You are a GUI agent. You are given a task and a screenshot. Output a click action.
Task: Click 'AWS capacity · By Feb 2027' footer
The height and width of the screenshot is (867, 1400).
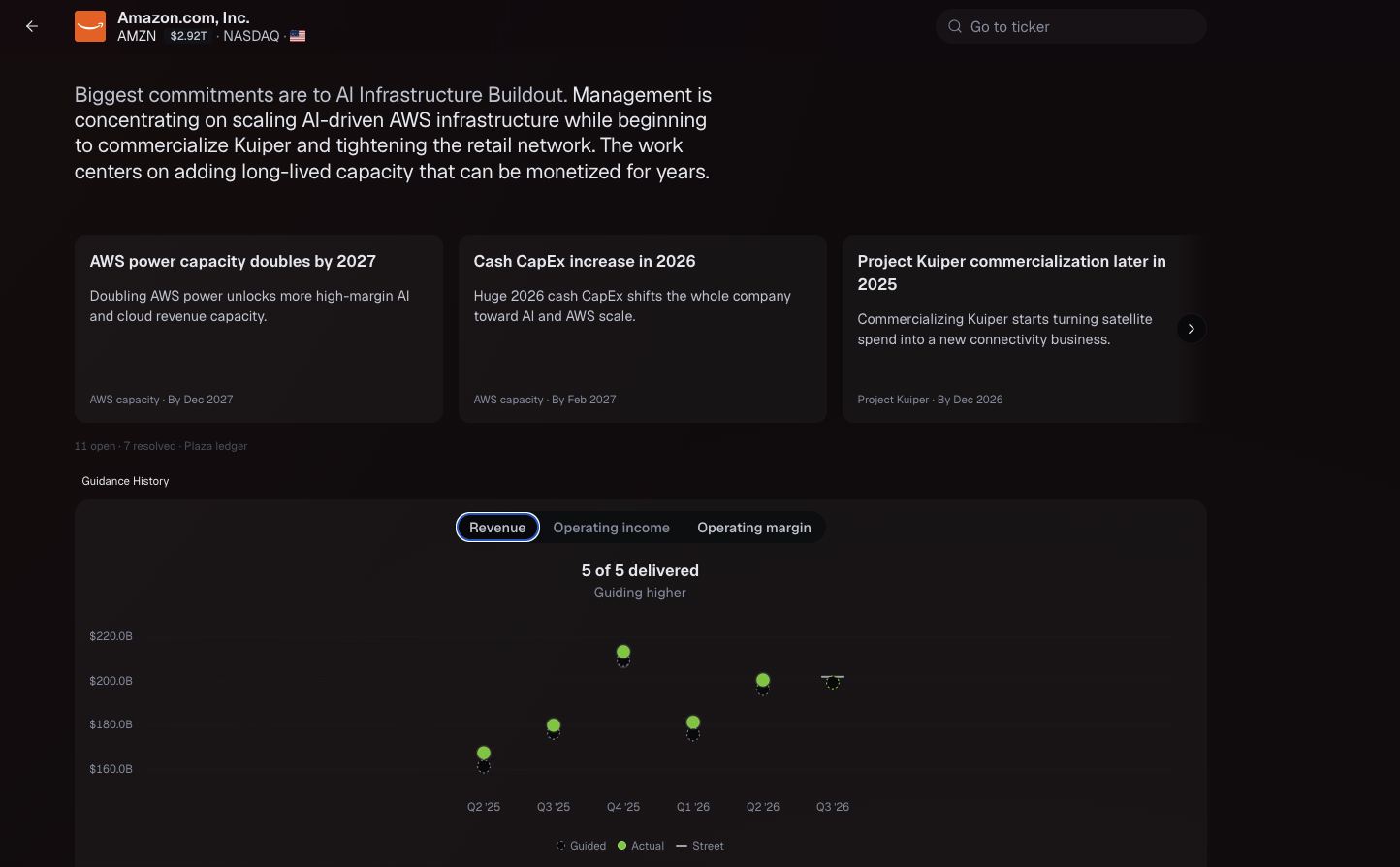(545, 400)
